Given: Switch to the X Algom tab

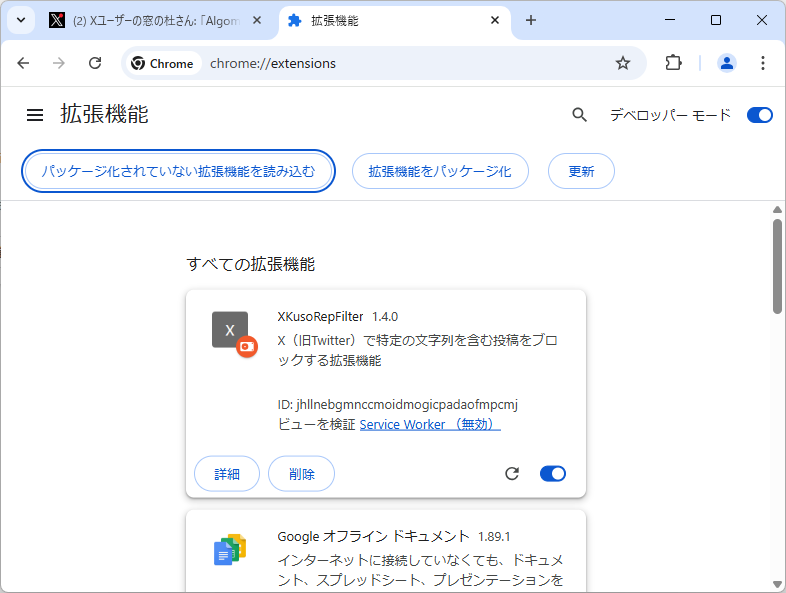Looking at the screenshot, I should point(155,21).
